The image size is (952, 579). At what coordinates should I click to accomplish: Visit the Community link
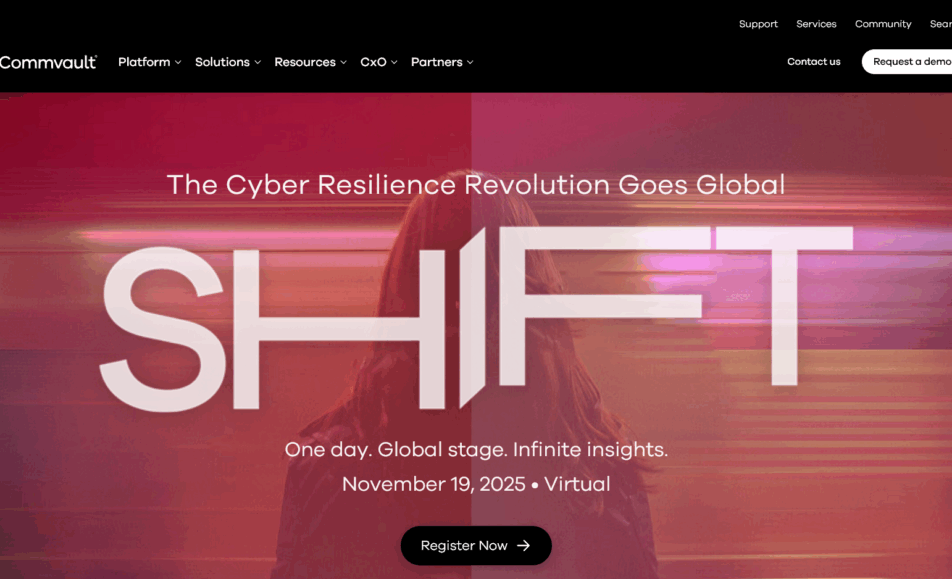tap(883, 24)
